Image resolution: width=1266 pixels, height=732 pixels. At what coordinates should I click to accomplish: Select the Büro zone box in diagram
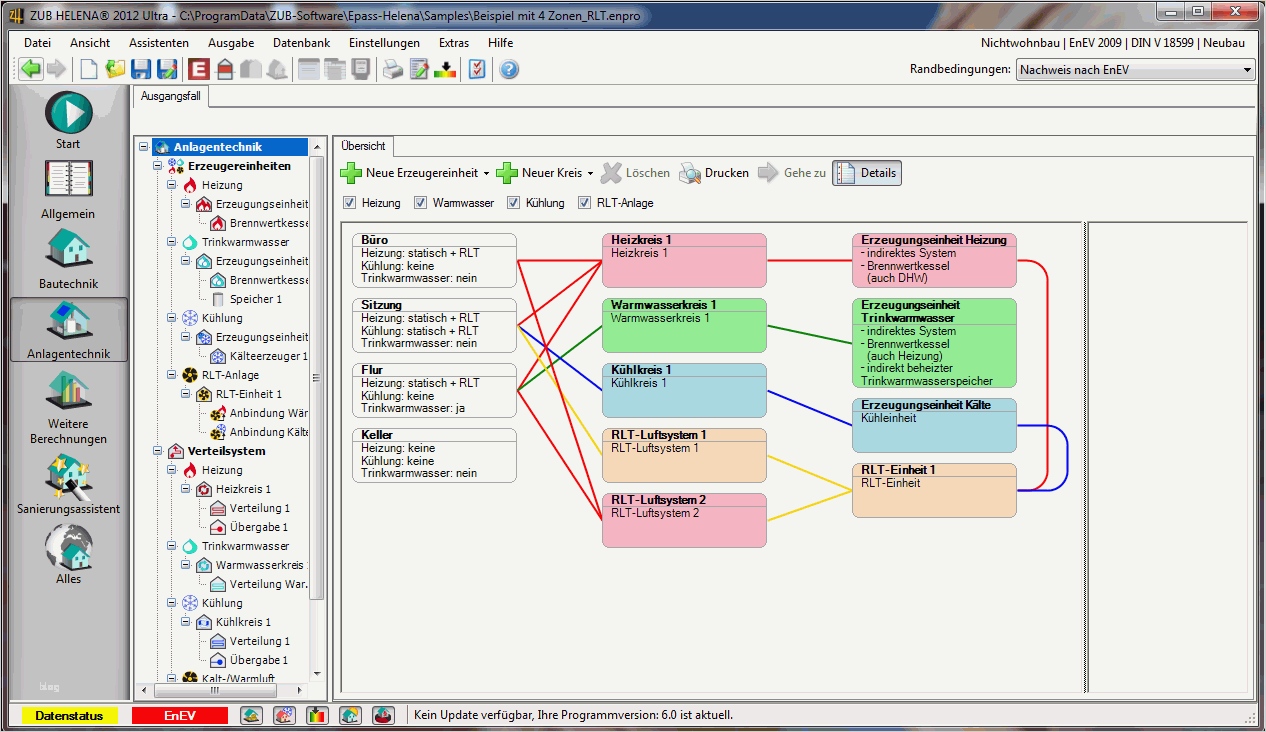click(435, 260)
